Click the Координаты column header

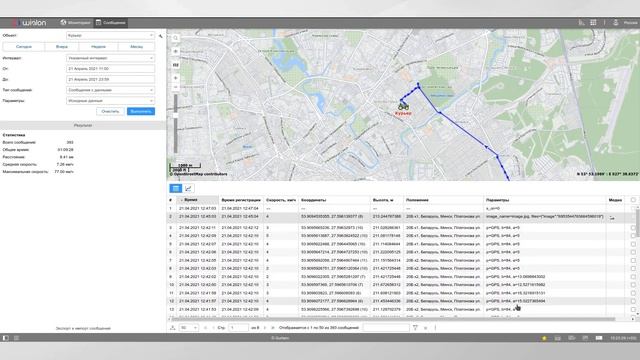(335, 200)
